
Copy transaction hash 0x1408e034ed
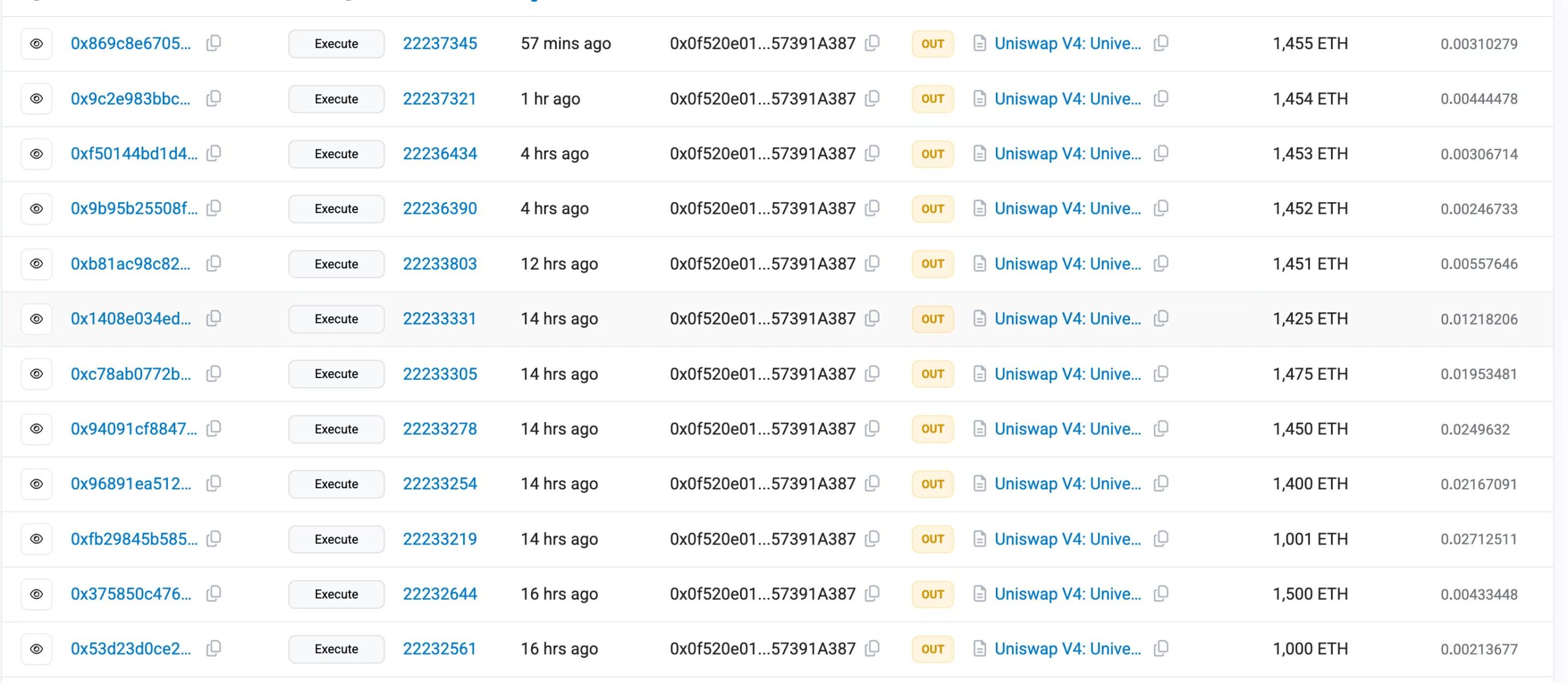213,319
